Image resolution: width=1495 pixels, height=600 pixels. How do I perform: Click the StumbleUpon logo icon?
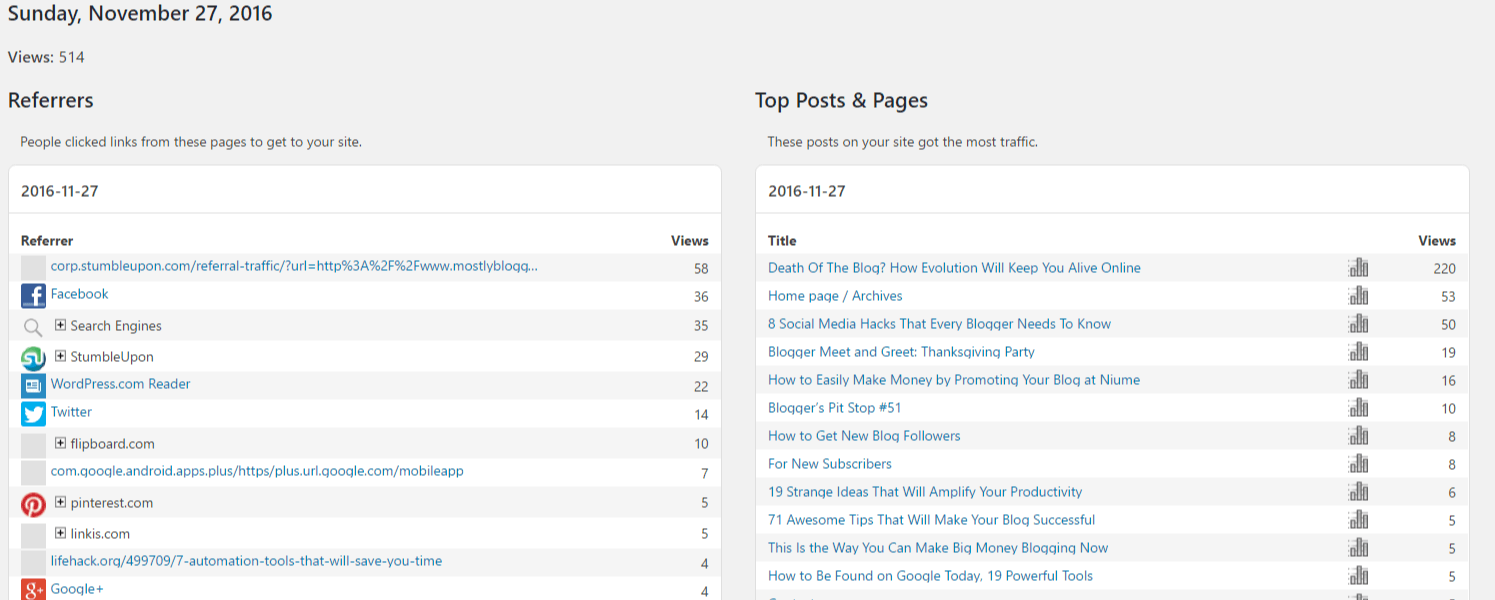pyautogui.click(x=33, y=356)
